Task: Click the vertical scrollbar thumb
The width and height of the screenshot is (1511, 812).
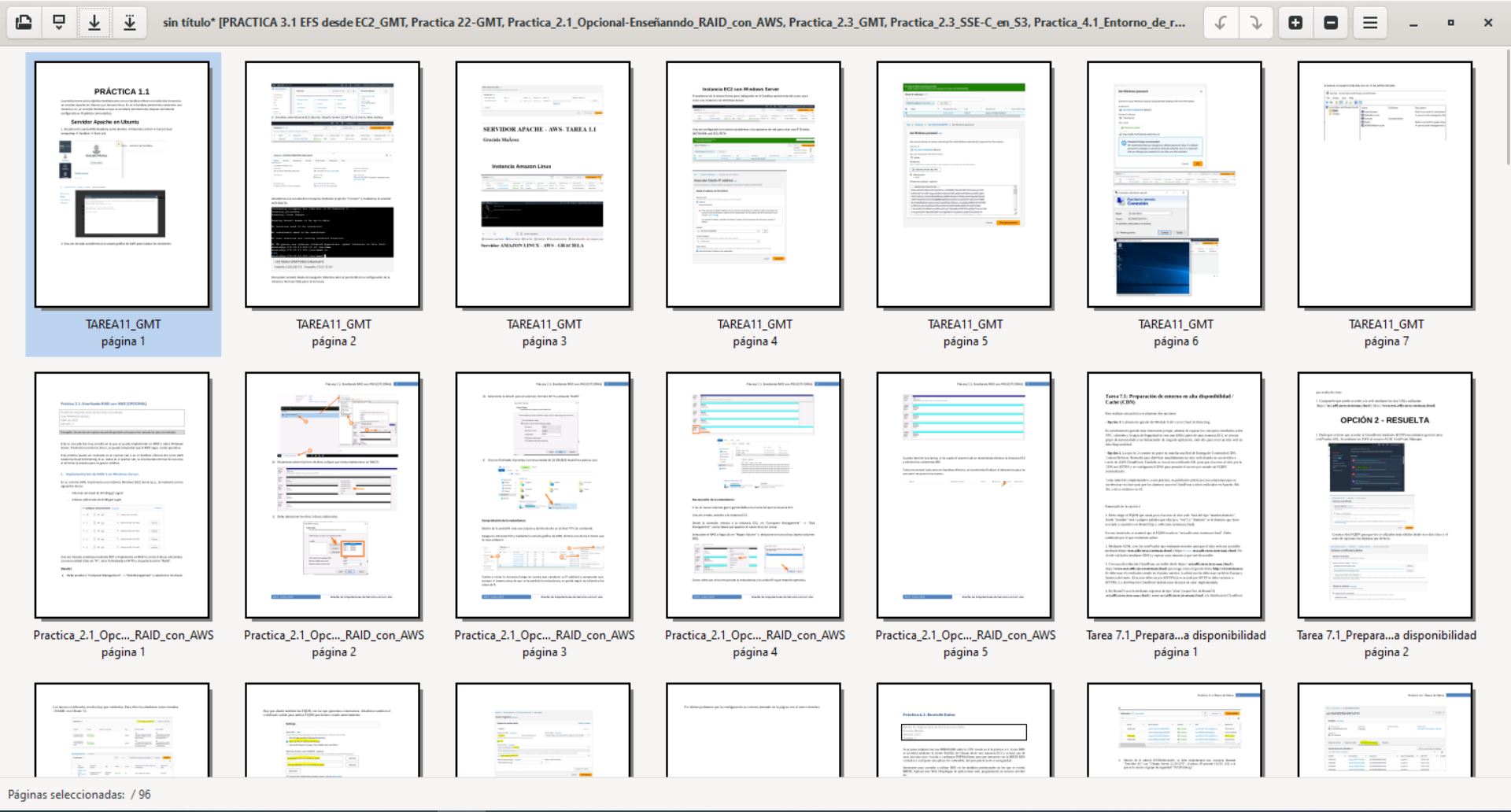Action: click(1508, 106)
